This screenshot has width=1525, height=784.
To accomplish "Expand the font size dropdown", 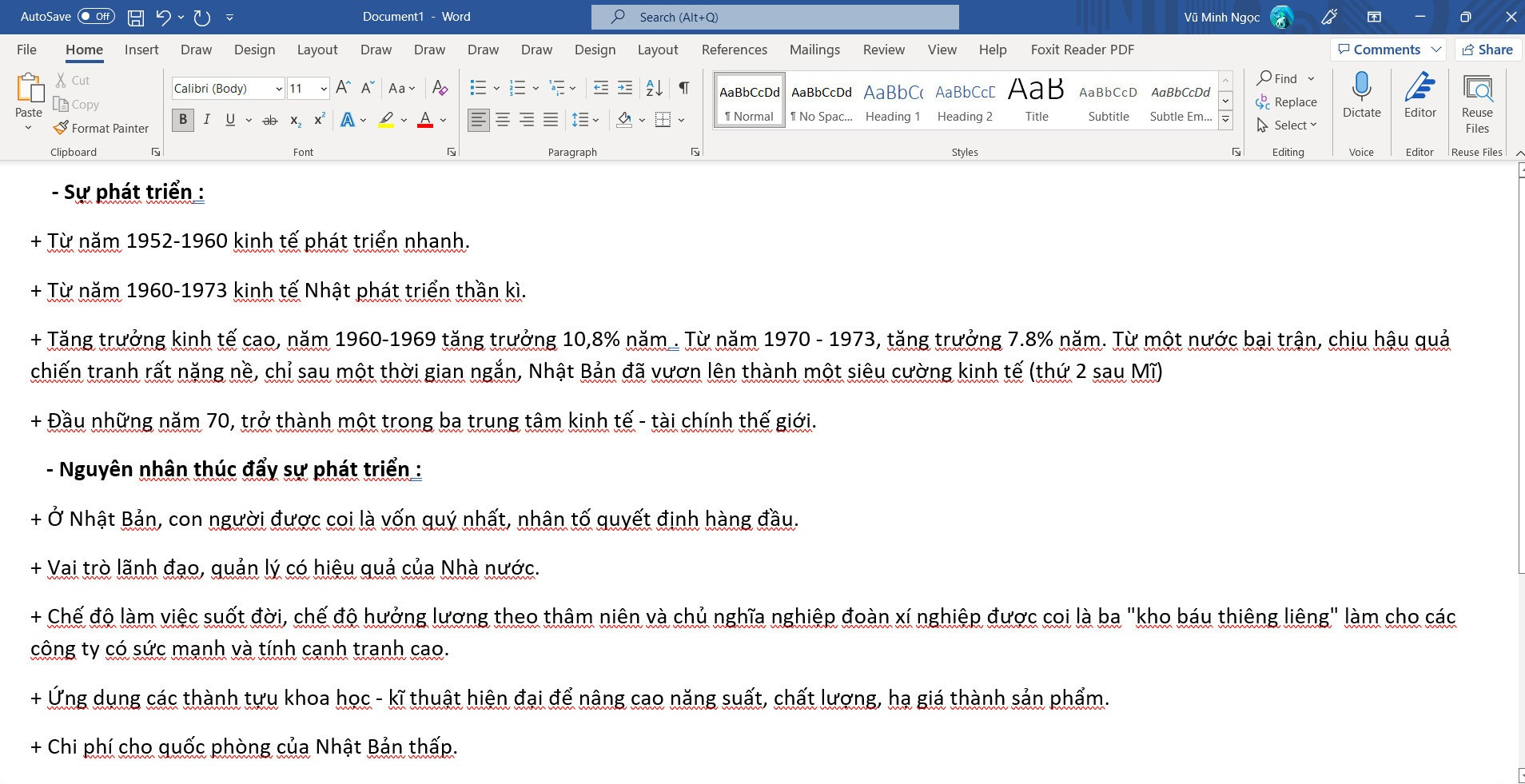I will (324, 89).
